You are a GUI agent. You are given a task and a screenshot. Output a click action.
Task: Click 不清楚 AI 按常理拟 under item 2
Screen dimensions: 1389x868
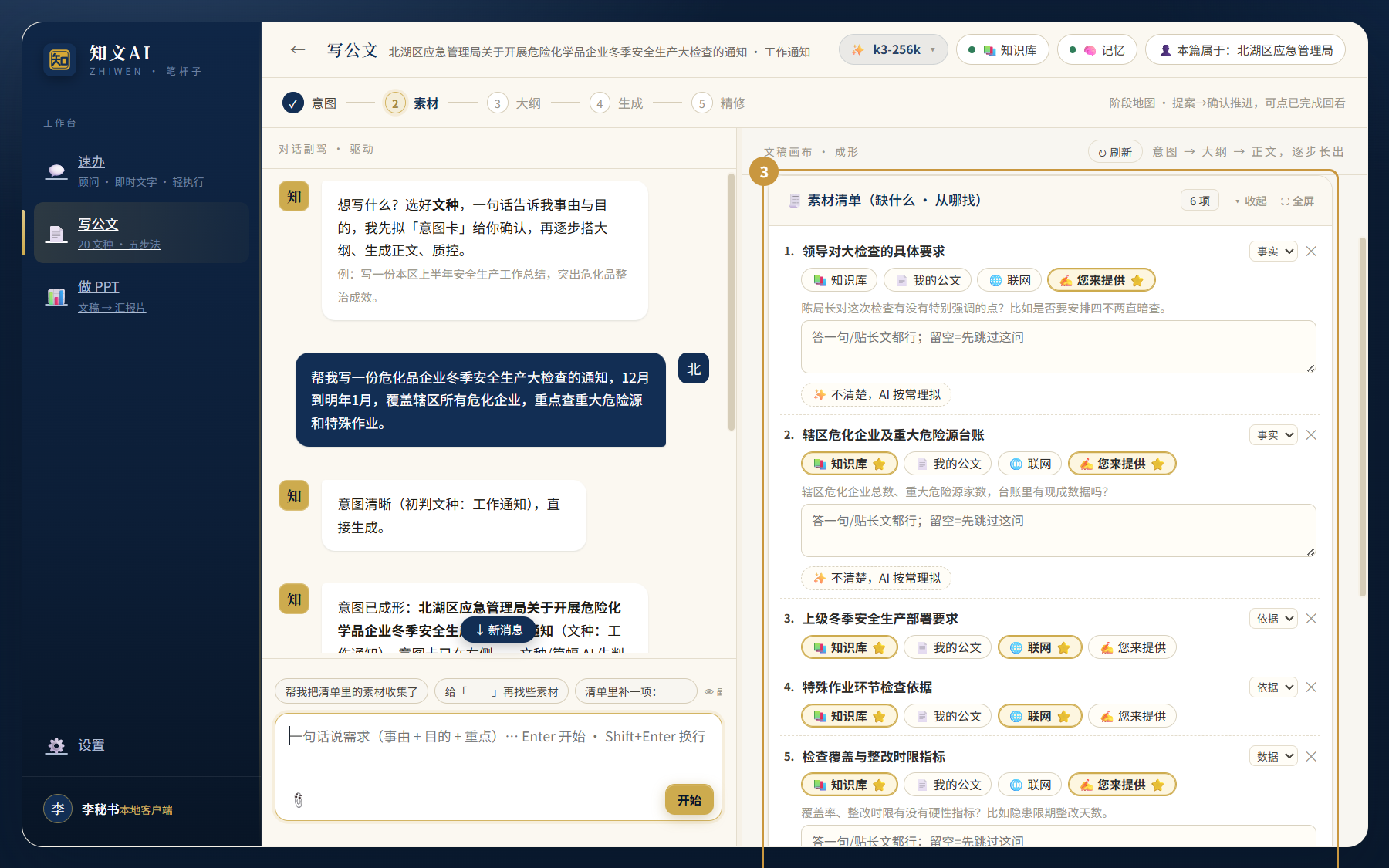point(877,578)
